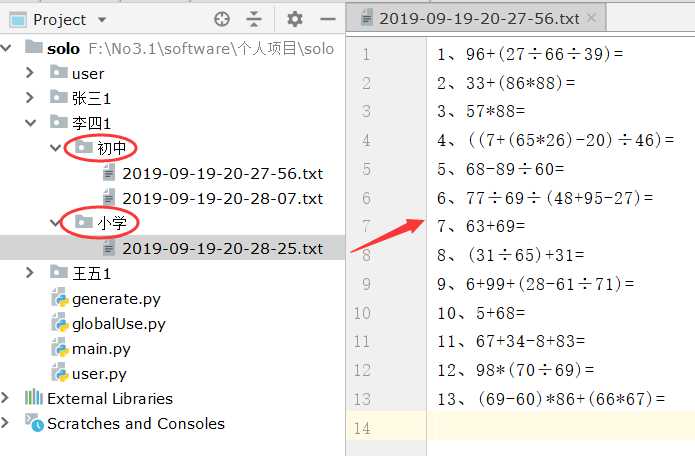
Task: Select the Scratches and Consoles label
Action: coord(136,424)
